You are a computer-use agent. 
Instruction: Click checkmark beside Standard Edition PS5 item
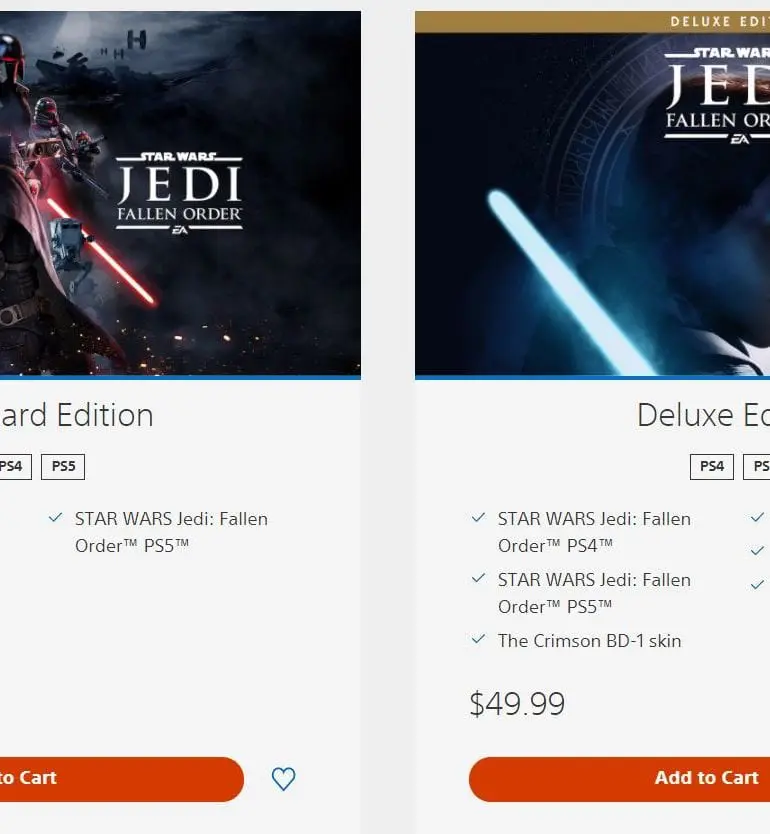[55, 518]
